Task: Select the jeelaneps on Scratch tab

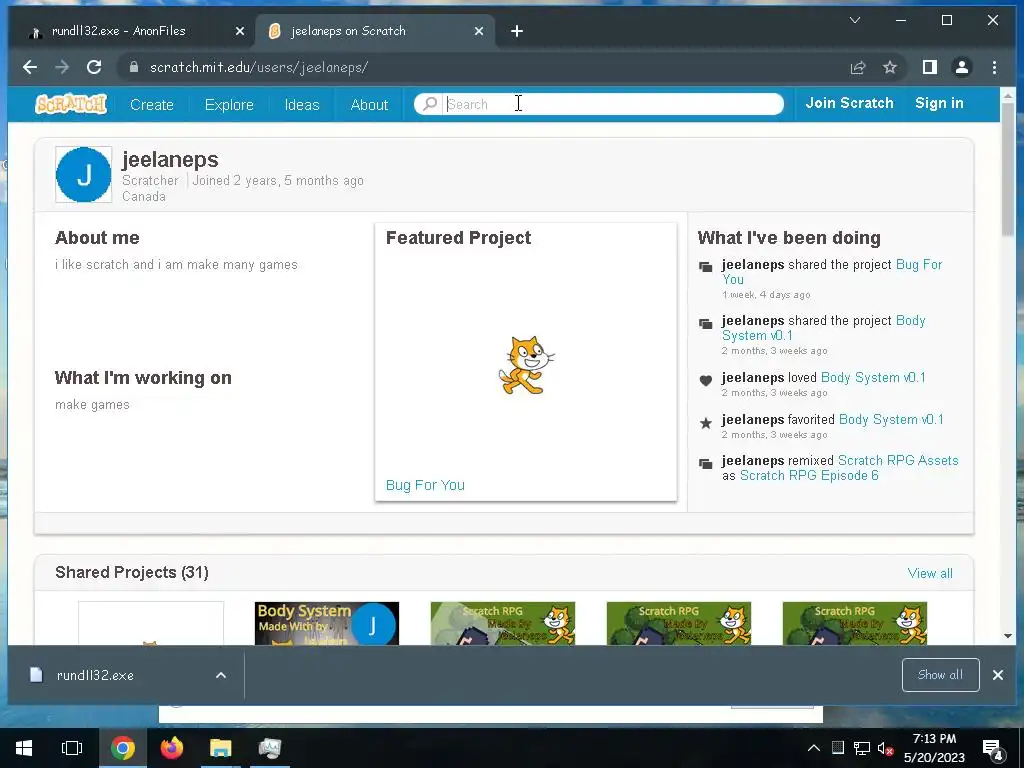Action: (x=376, y=31)
